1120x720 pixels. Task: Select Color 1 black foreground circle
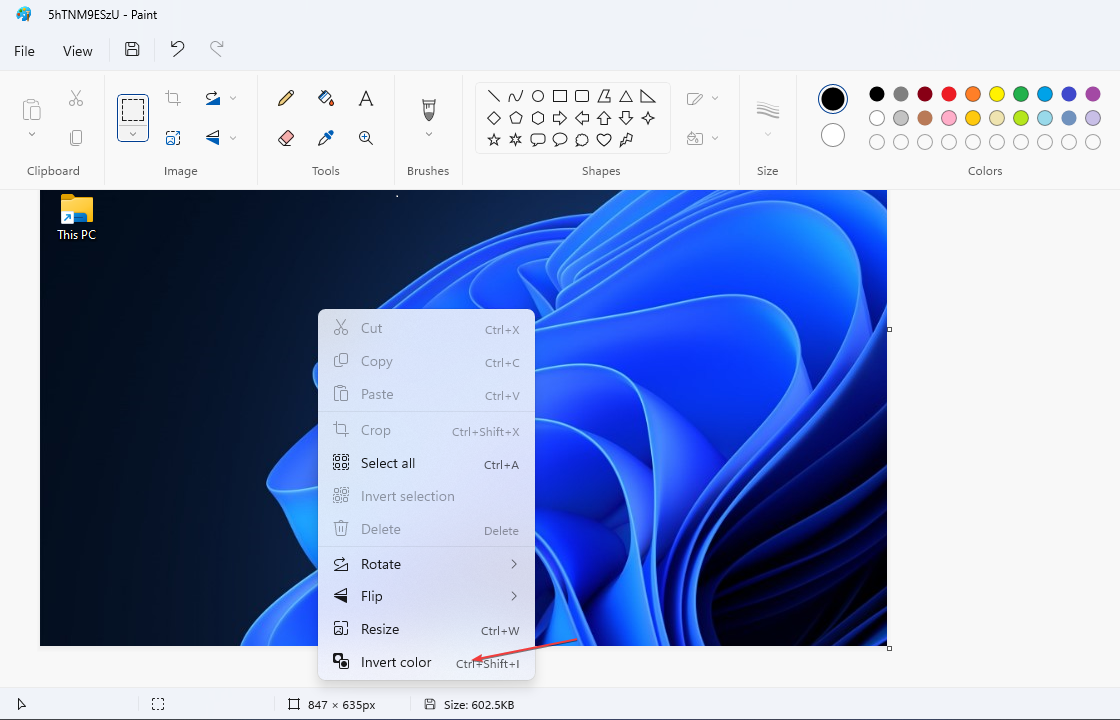tap(833, 99)
